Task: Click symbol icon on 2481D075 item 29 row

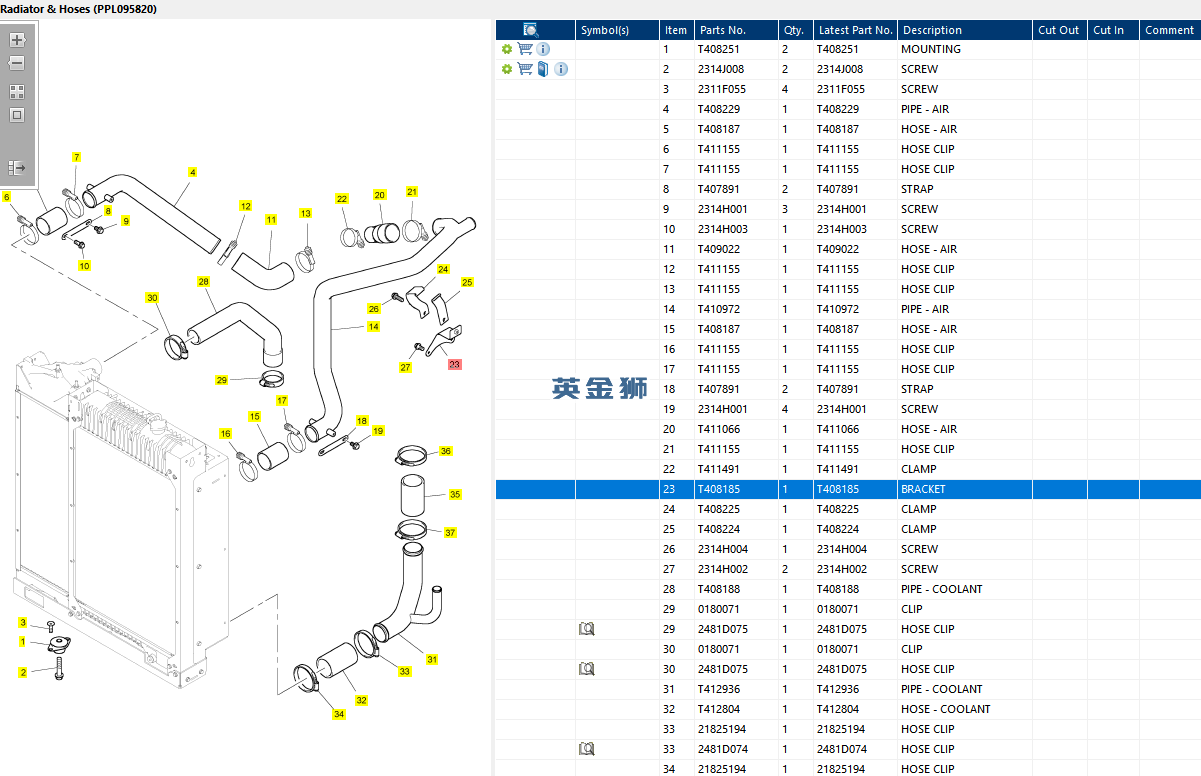Action: click(x=587, y=629)
